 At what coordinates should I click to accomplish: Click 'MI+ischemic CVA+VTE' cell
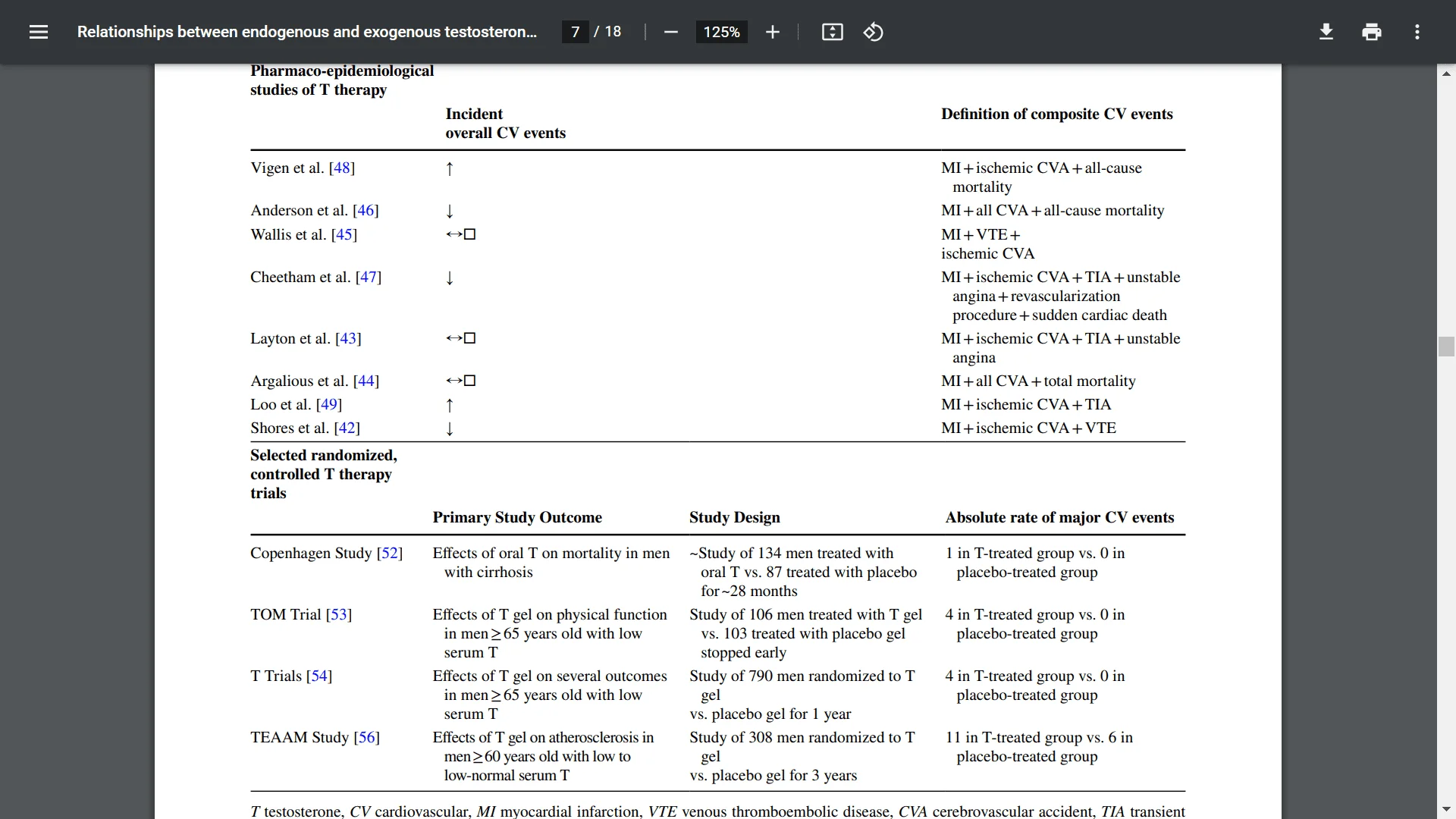pos(1028,428)
